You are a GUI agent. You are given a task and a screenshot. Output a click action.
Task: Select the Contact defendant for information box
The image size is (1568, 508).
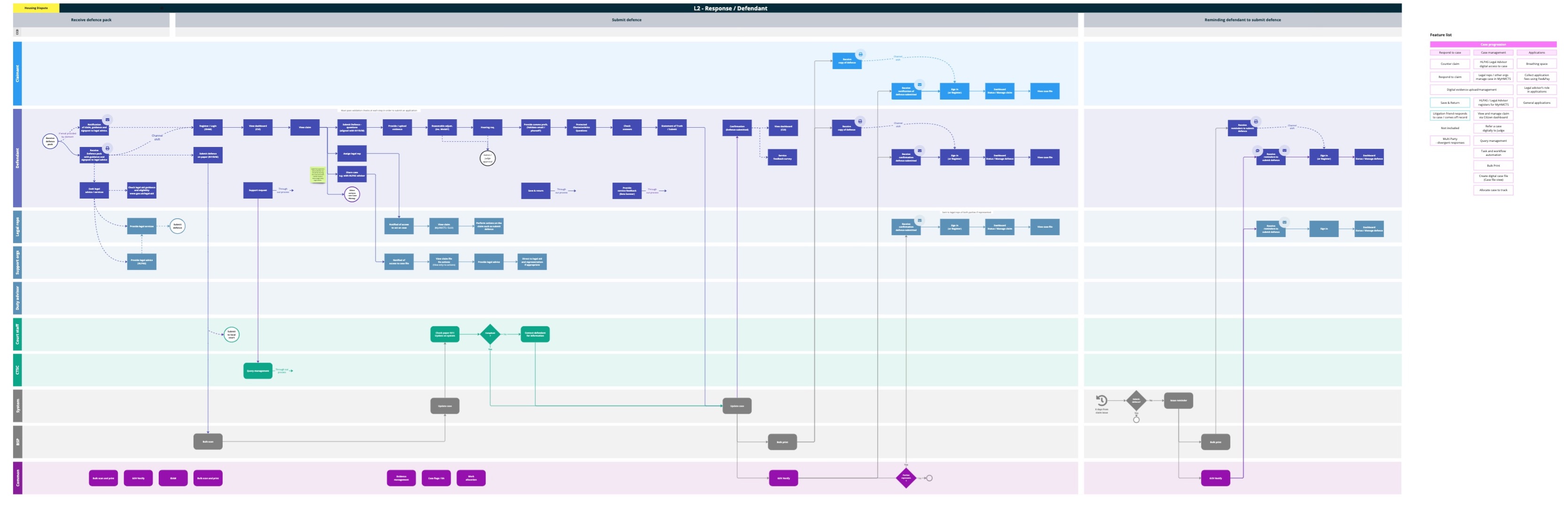pos(535,334)
